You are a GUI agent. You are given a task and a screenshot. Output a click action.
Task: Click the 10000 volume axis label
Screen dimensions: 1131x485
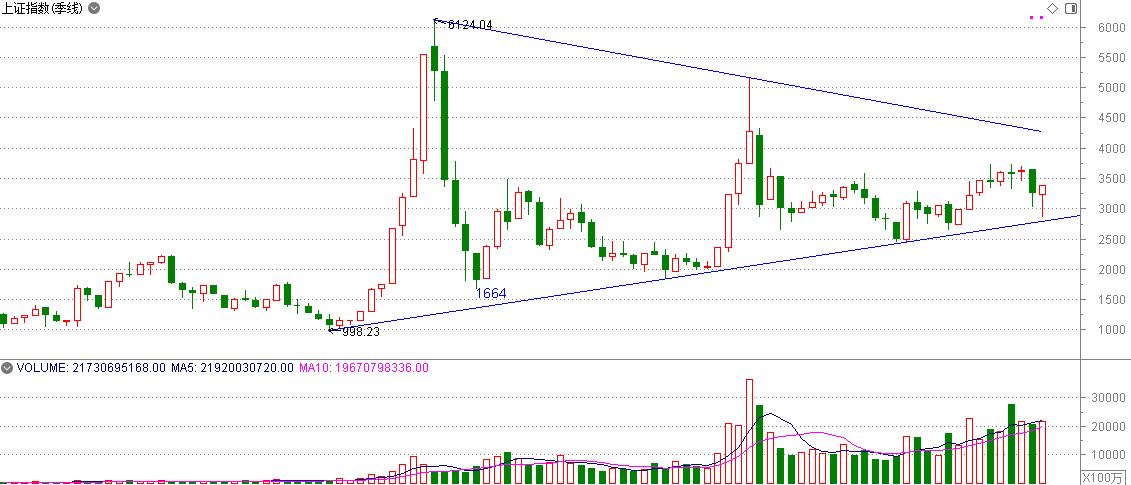pos(1109,455)
